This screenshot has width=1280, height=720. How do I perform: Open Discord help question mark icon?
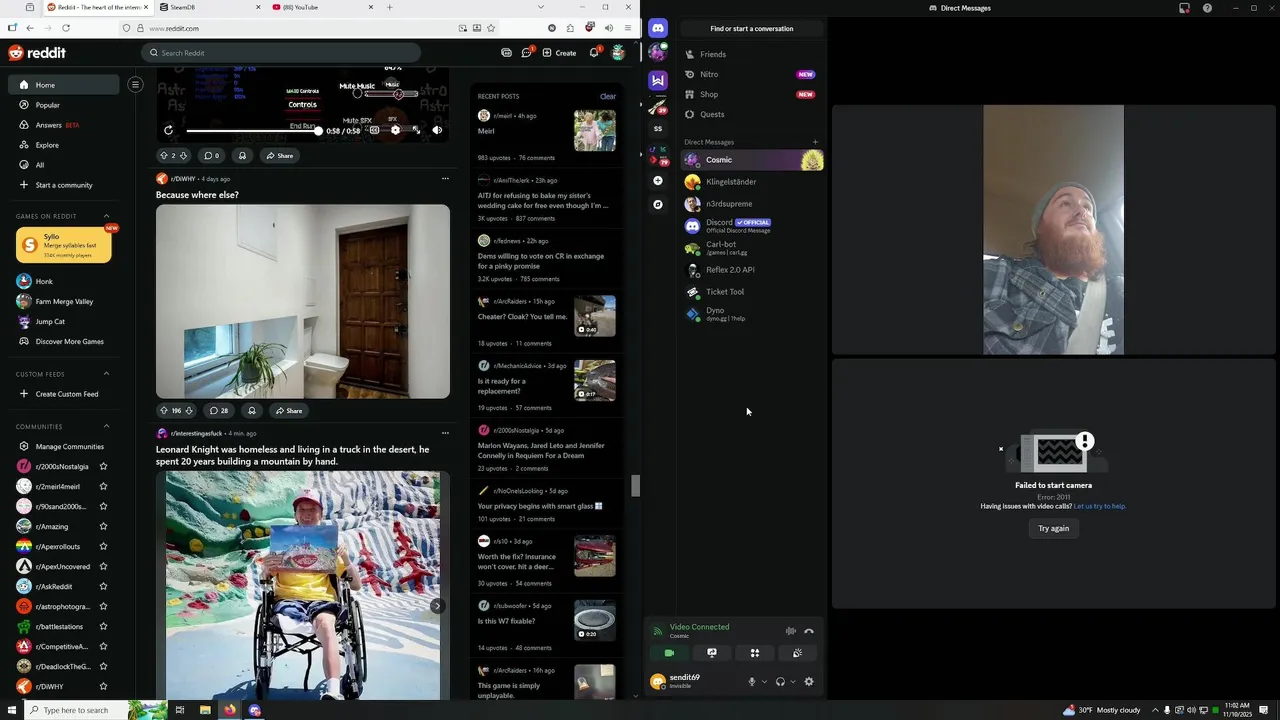click(1207, 8)
